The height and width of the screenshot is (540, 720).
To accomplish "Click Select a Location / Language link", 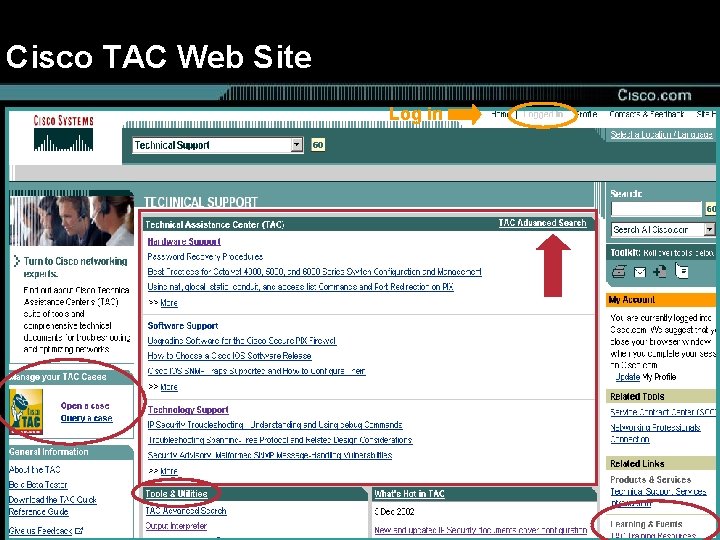I will 661,135.
